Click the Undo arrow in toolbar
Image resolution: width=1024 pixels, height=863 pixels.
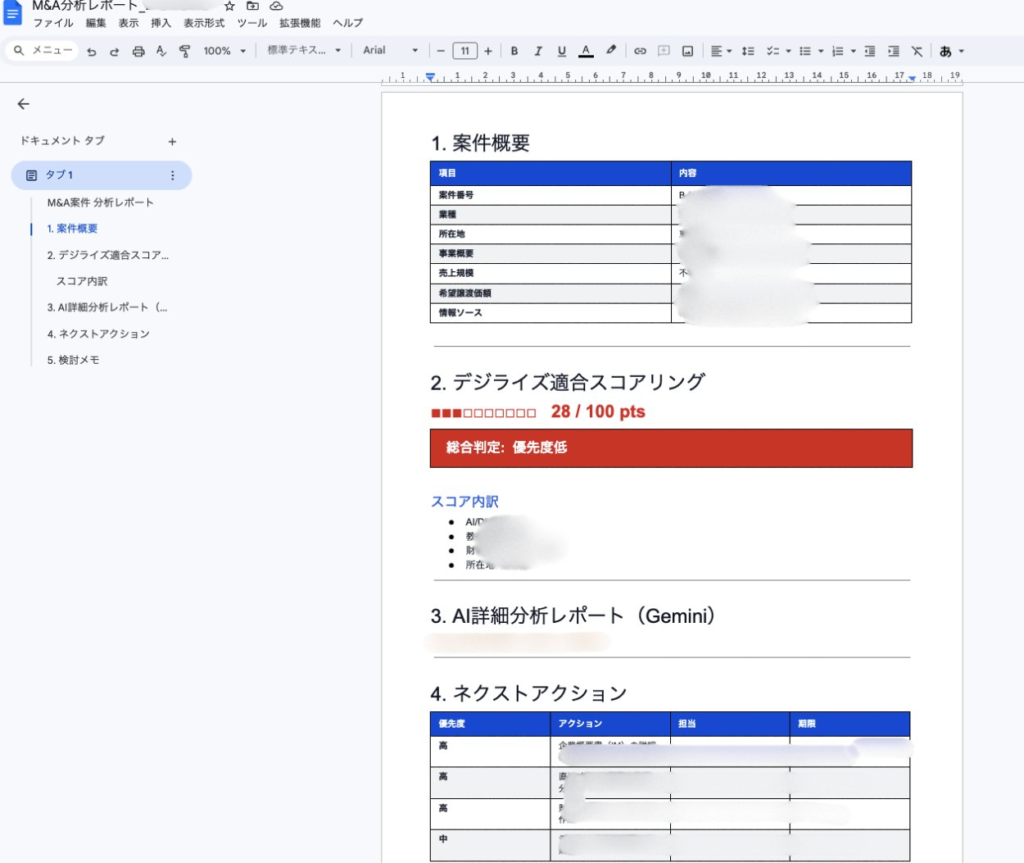coord(91,51)
